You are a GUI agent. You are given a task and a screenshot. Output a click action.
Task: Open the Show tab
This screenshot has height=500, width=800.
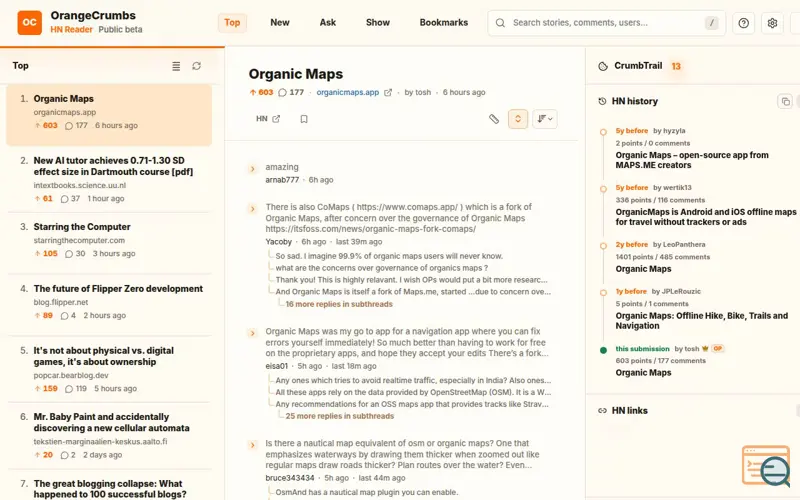[378, 22]
